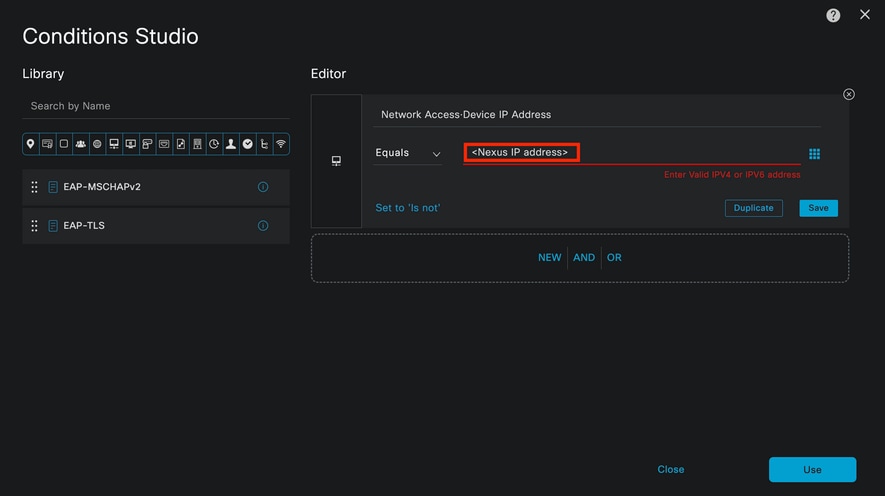Click the Close link at bottom
This screenshot has height=496, width=885.
[671, 469]
